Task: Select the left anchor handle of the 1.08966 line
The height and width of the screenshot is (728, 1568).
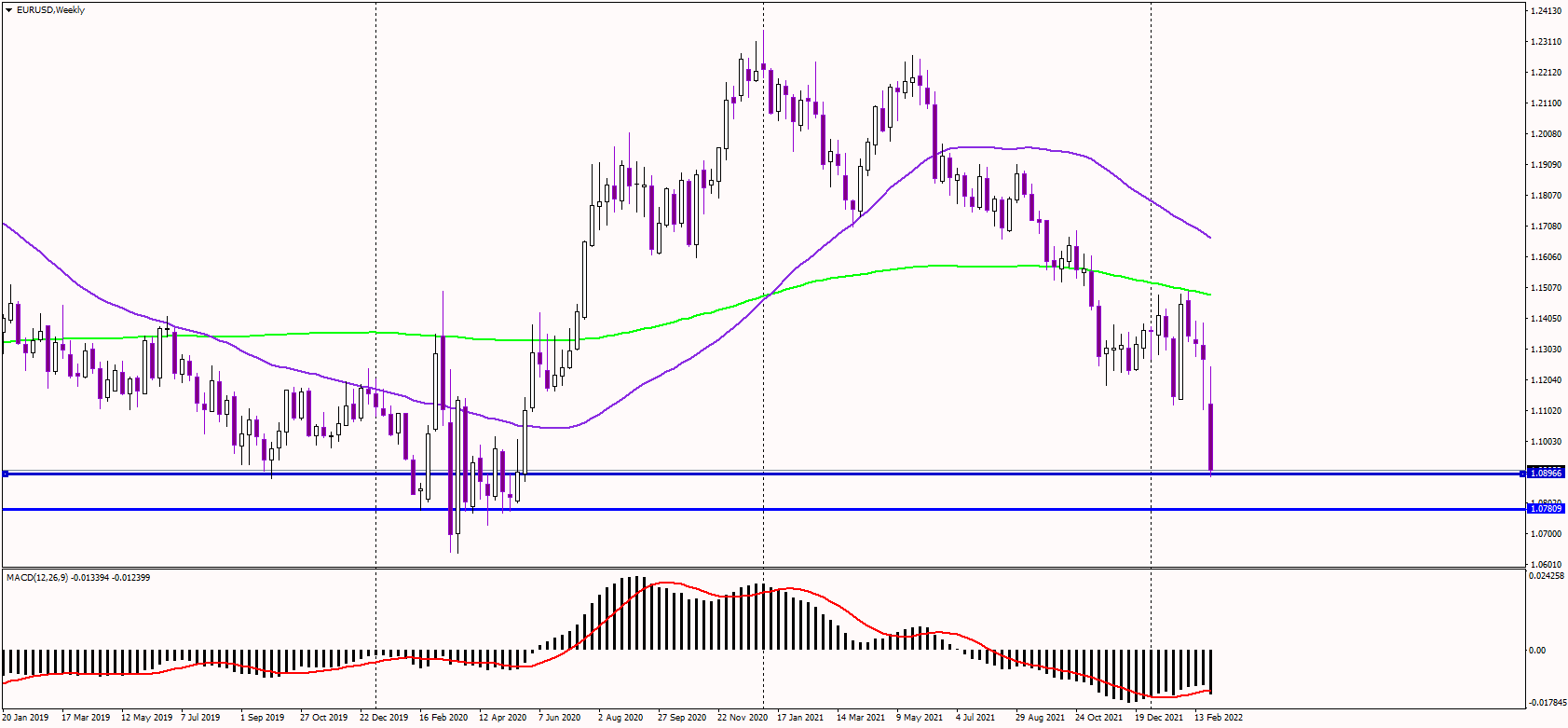Action: [x=6, y=474]
